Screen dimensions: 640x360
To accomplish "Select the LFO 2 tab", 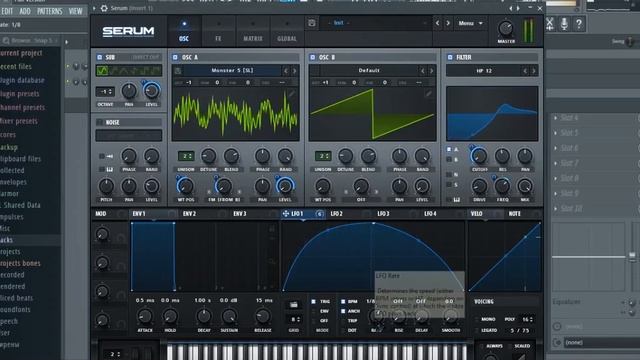I will [336, 214].
